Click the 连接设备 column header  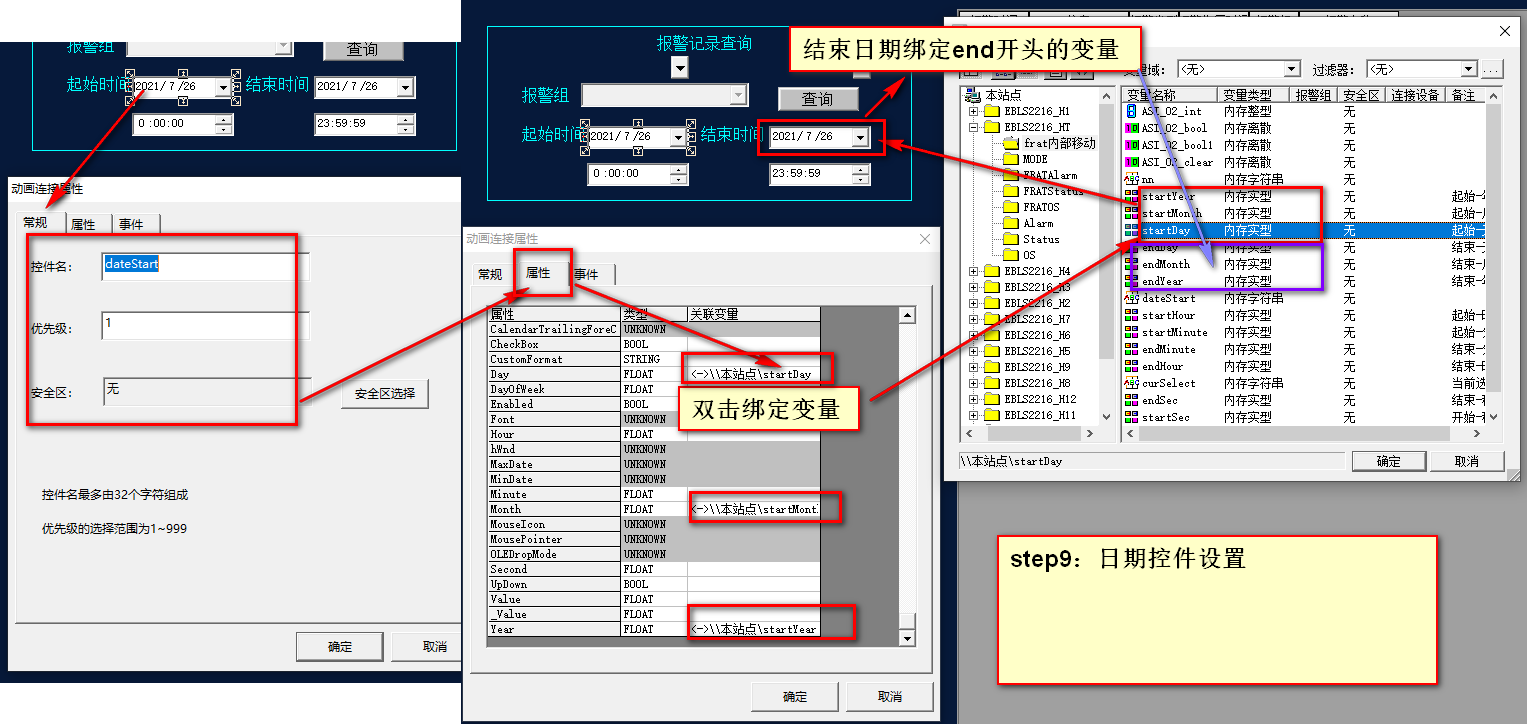(x=1415, y=95)
